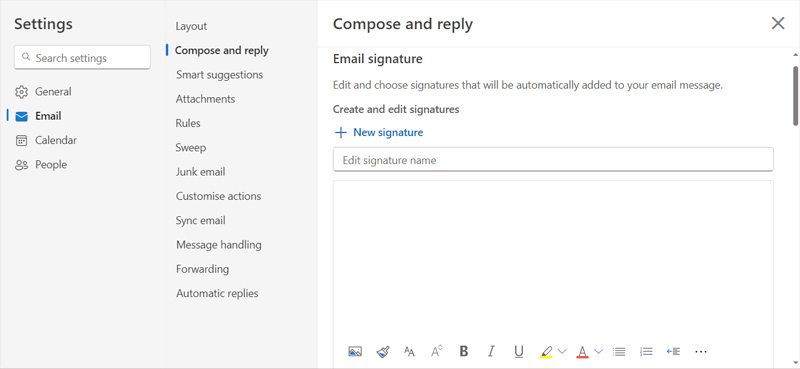800x369 pixels.
Task: Open Automatic replies settings
Action: point(217,293)
